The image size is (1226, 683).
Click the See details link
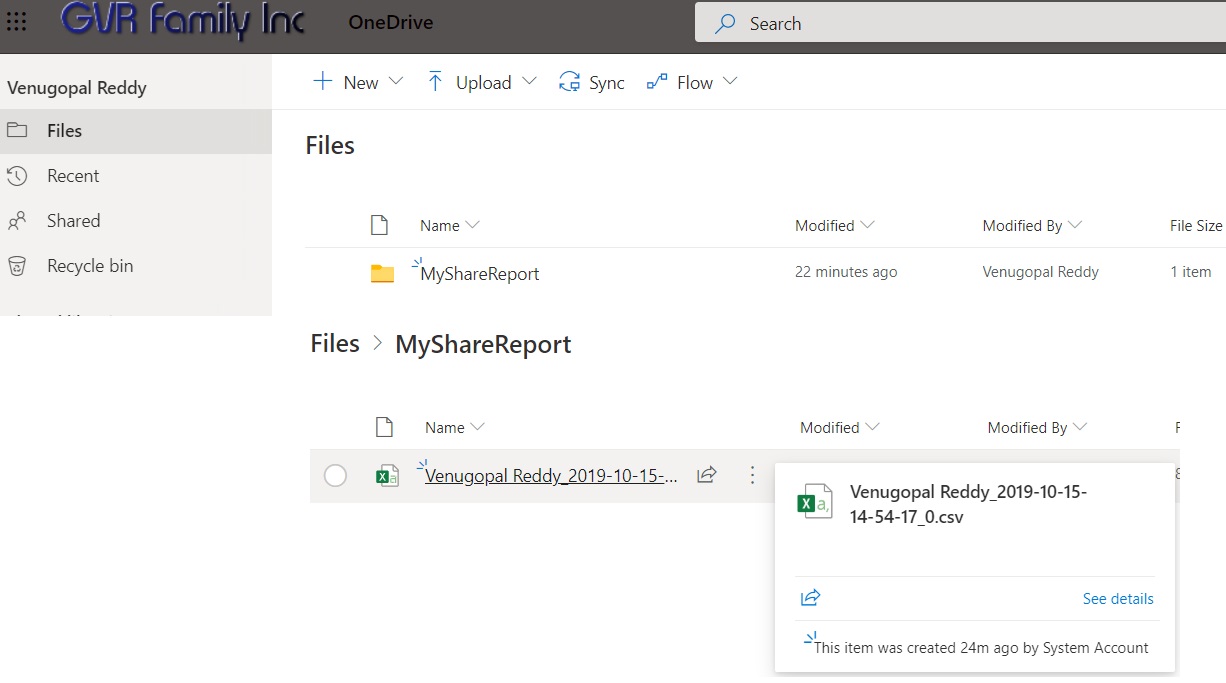click(x=1117, y=598)
